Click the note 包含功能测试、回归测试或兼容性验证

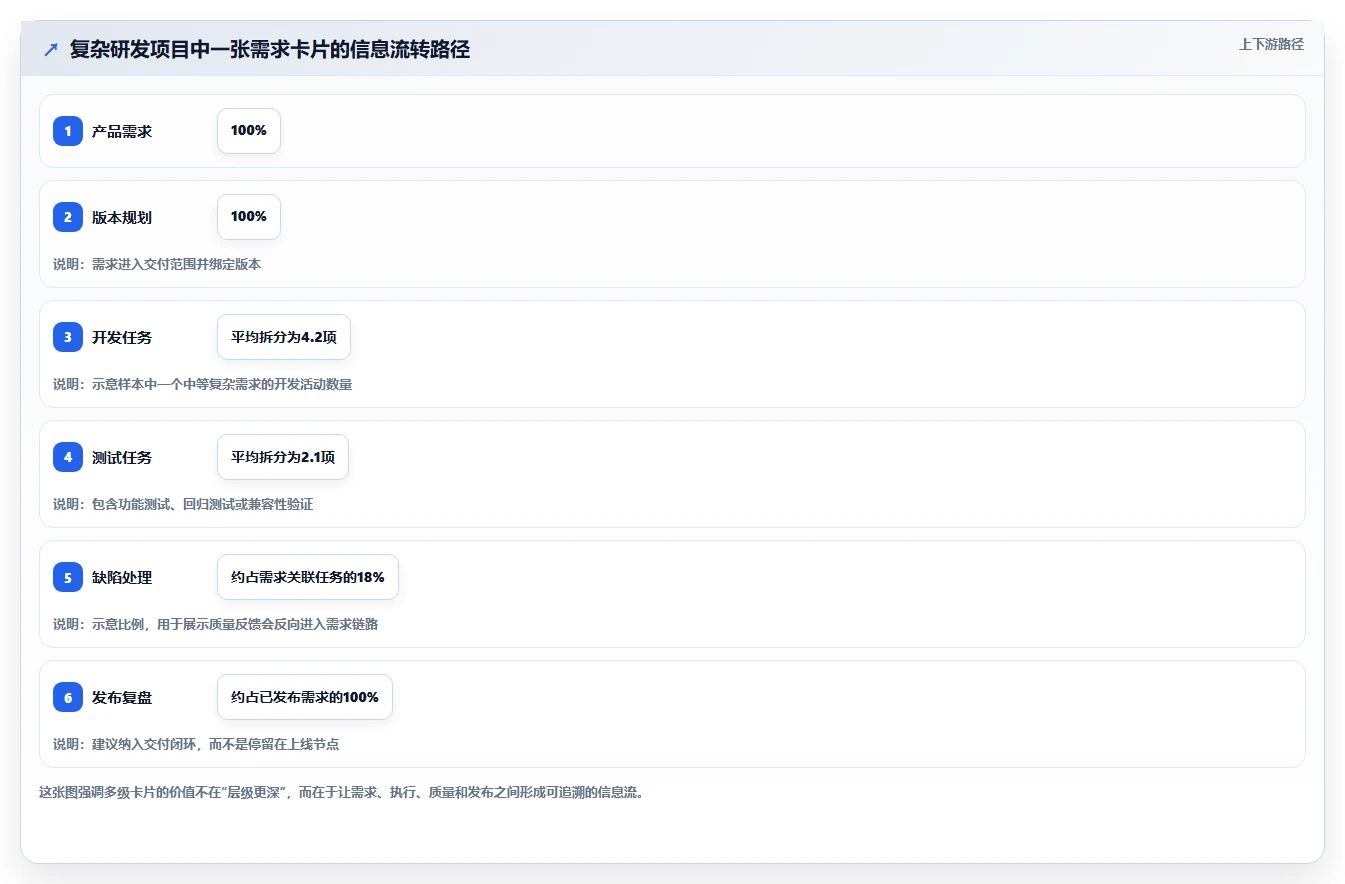[x=183, y=504]
